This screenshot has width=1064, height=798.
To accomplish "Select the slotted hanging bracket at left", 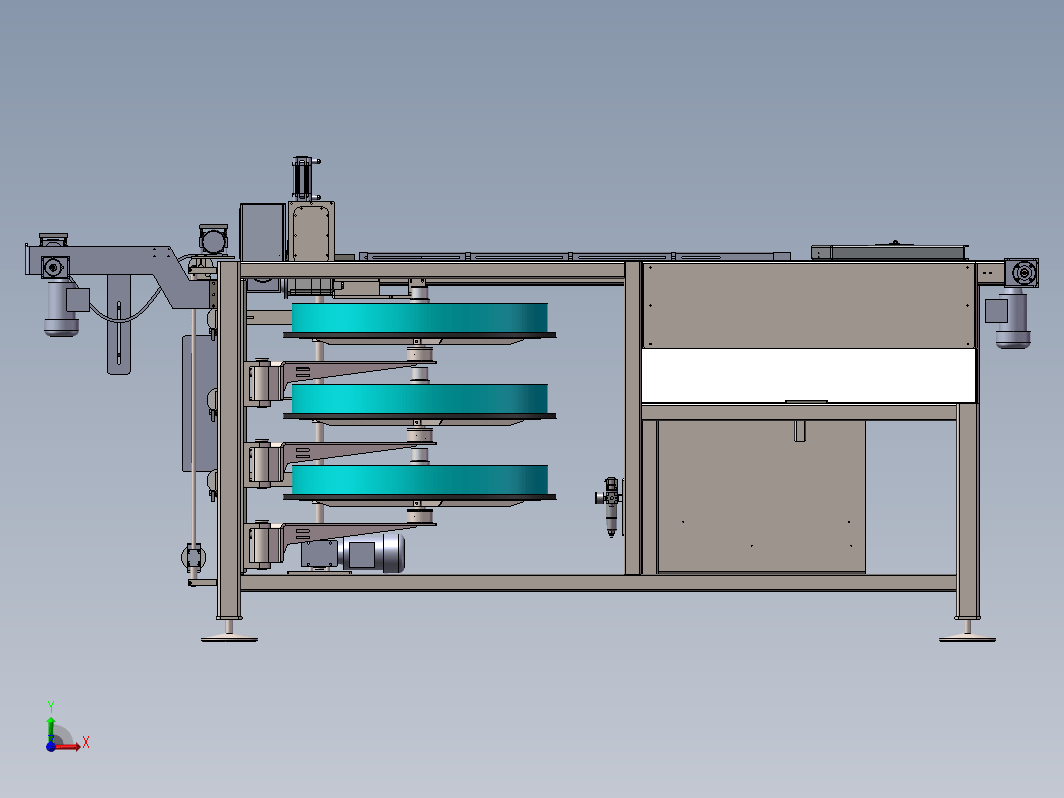I will click(119, 325).
